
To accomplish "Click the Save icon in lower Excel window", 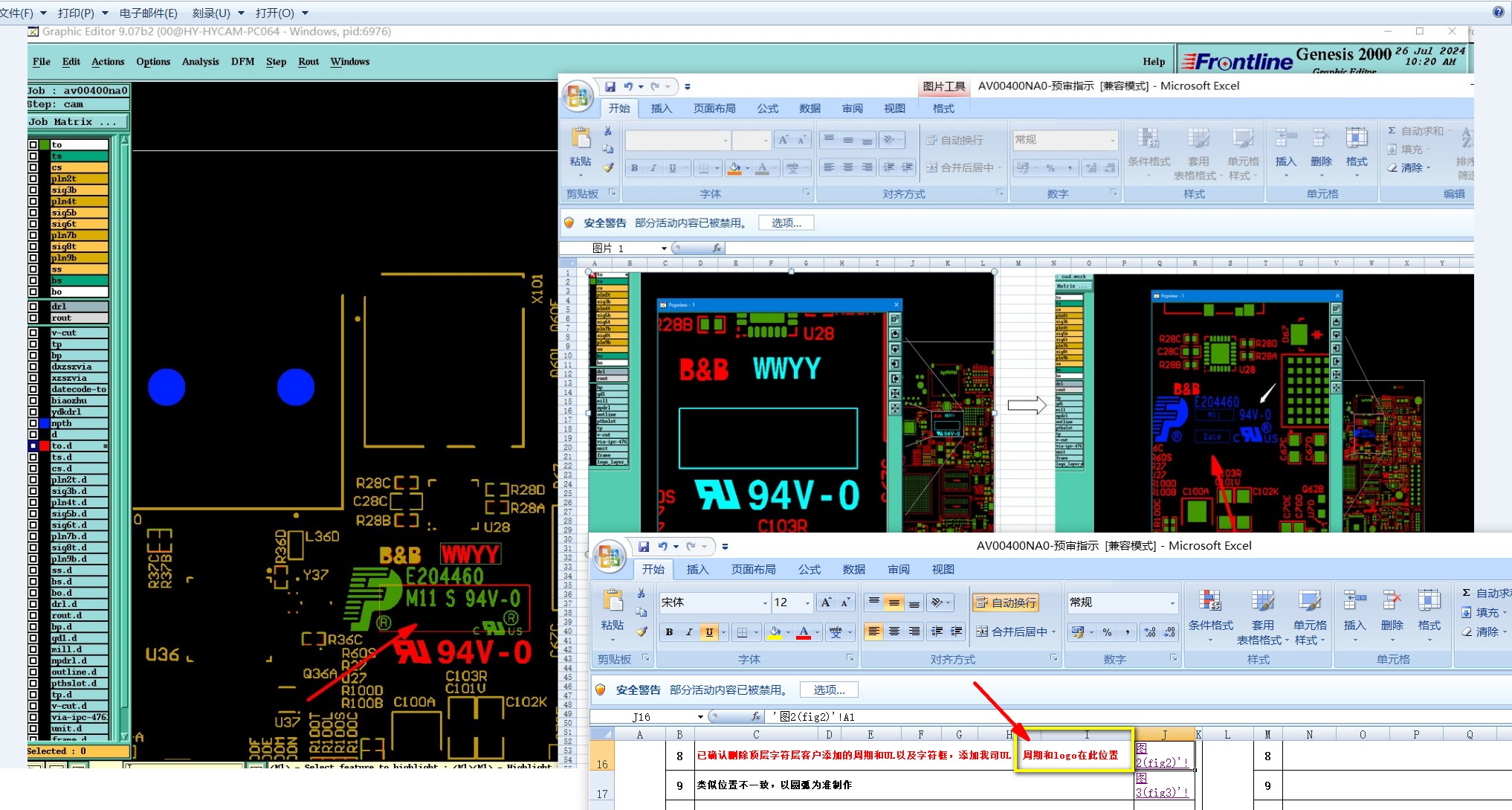I will 644,546.
